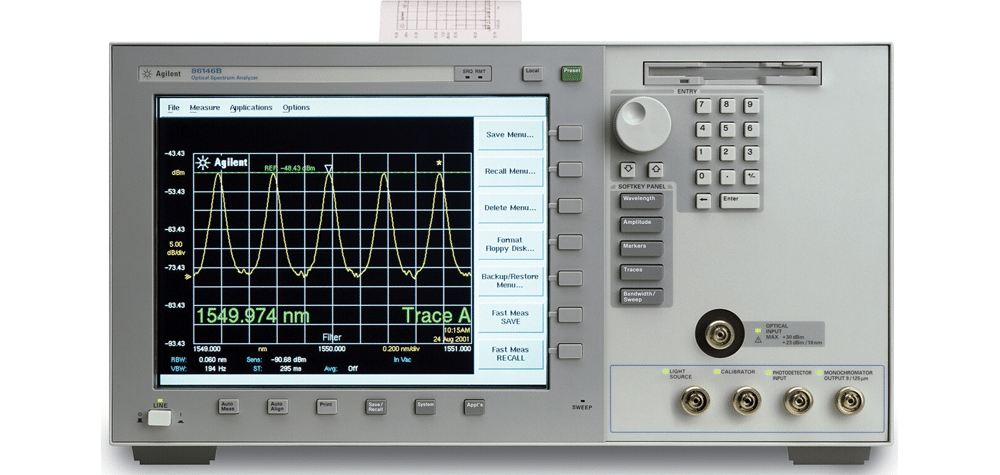Viewport: 1000px width, 475px height.
Task: Push the bezel key beside Fast Meas RECALL
Action: pos(570,351)
